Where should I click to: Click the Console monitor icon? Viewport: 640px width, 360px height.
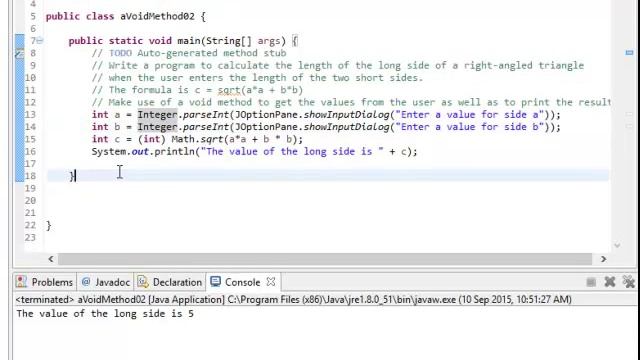coord(216,282)
